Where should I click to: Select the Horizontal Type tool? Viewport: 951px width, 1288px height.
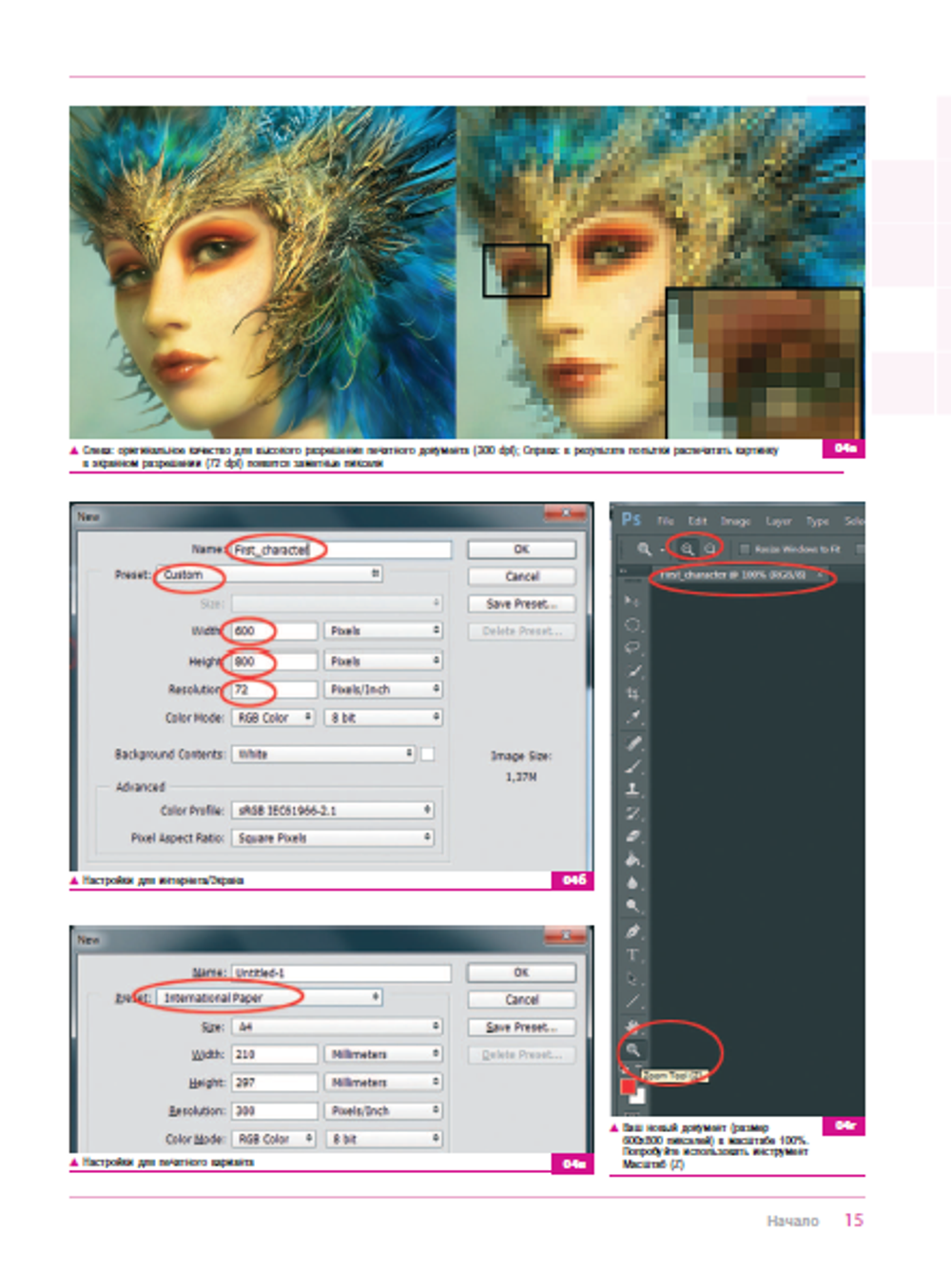pos(631,954)
